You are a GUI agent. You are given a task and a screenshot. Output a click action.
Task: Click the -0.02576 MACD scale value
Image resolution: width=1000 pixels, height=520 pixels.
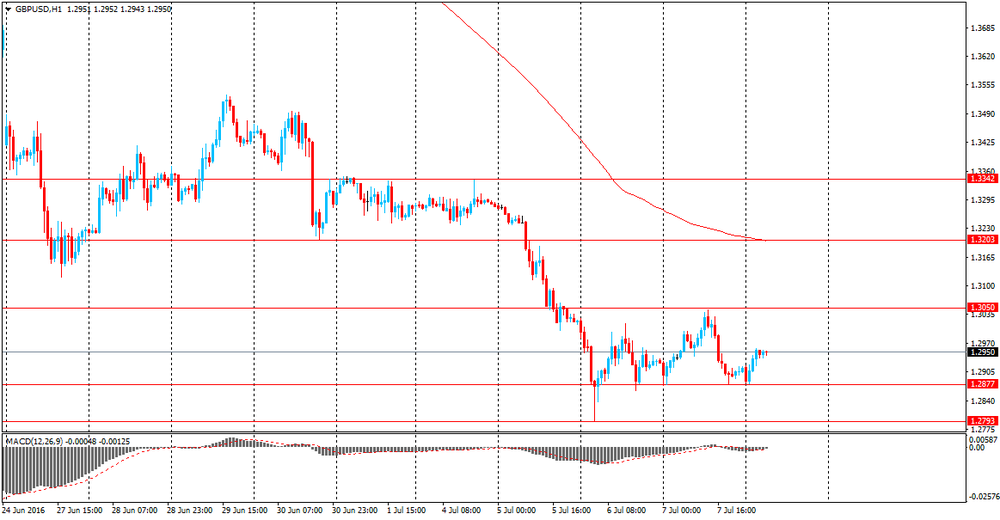(x=982, y=496)
